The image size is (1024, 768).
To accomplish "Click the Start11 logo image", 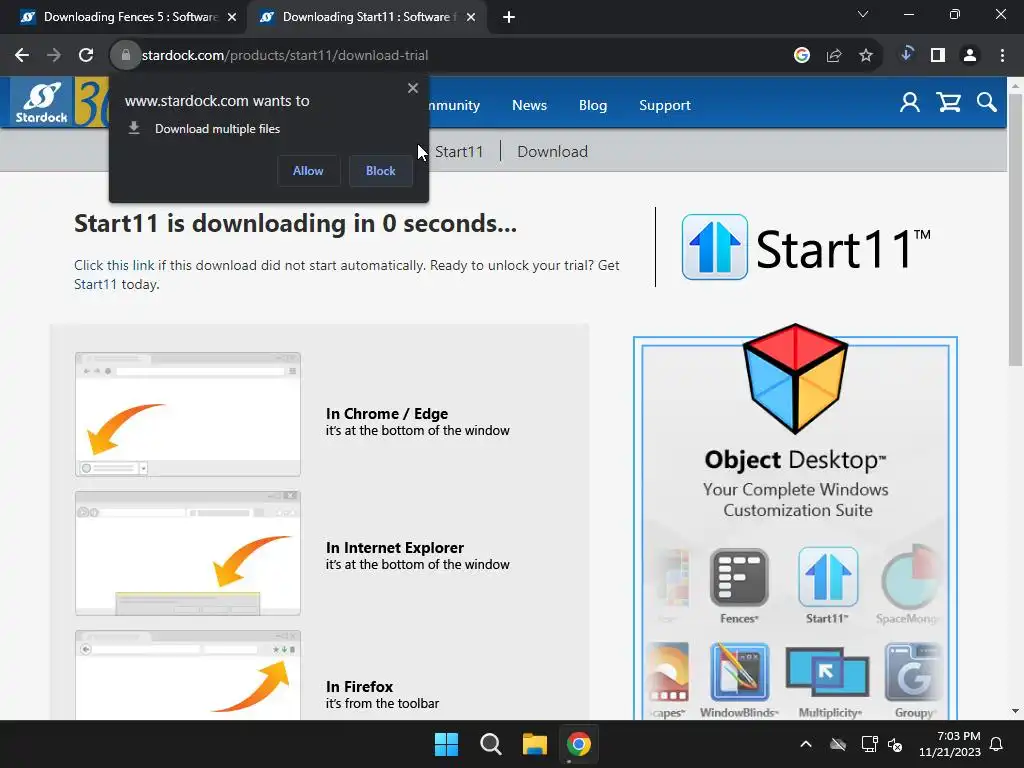I will point(806,248).
